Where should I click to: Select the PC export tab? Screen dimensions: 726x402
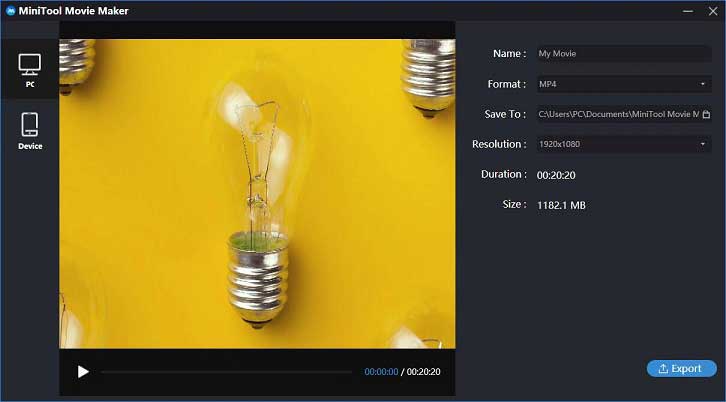pos(30,69)
